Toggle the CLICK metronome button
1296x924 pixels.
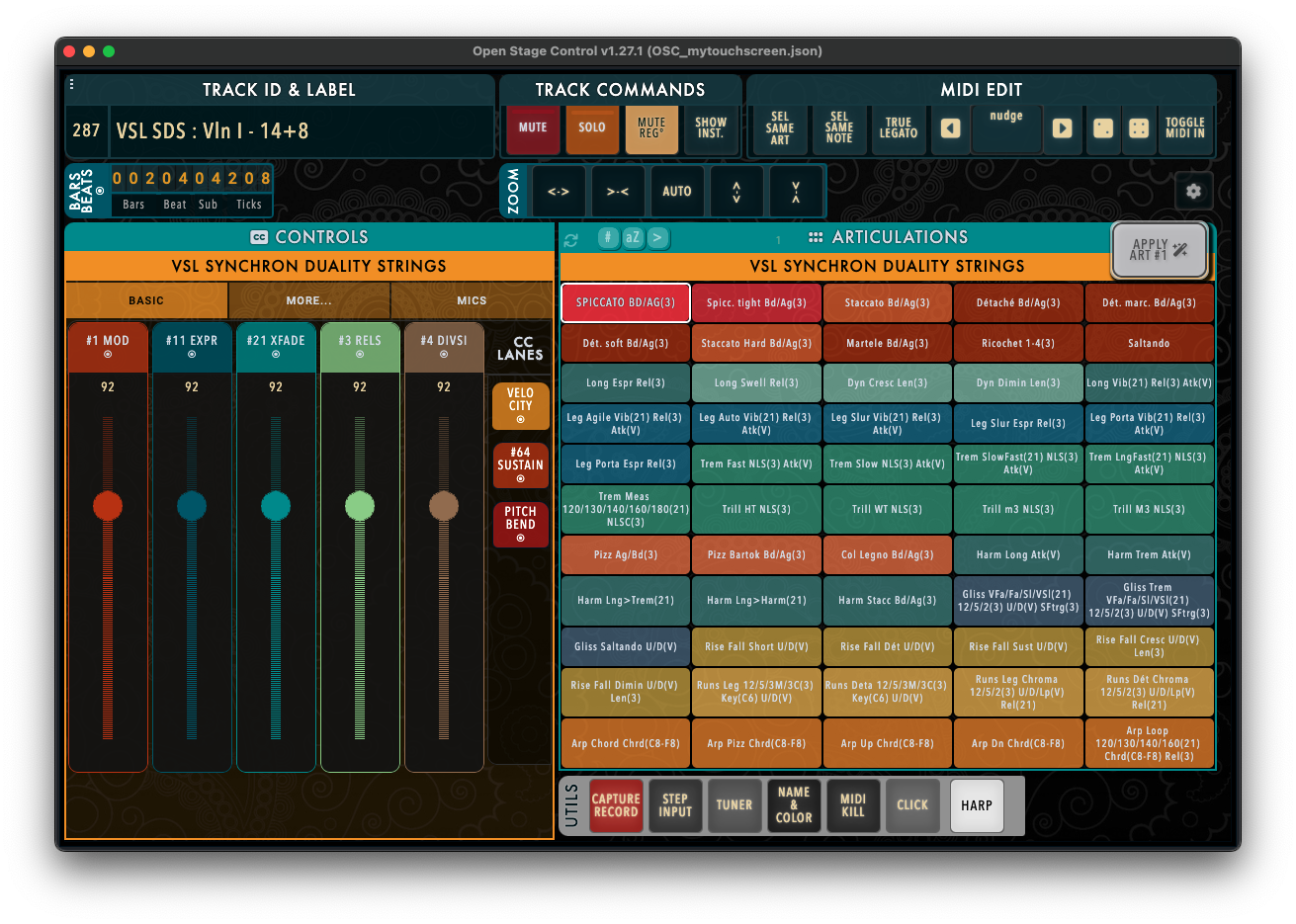point(912,805)
